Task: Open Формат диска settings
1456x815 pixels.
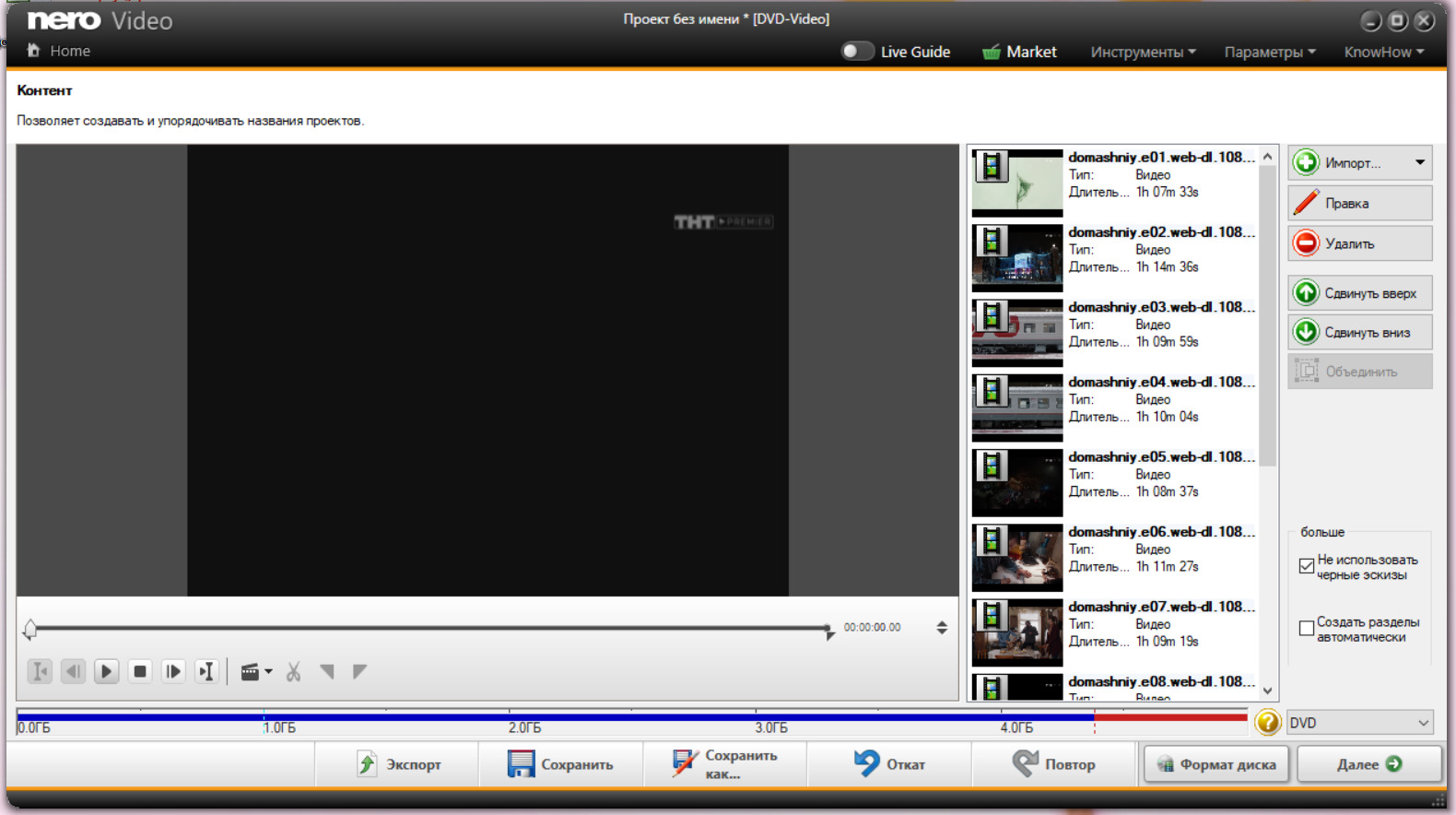Action: pos(1216,764)
